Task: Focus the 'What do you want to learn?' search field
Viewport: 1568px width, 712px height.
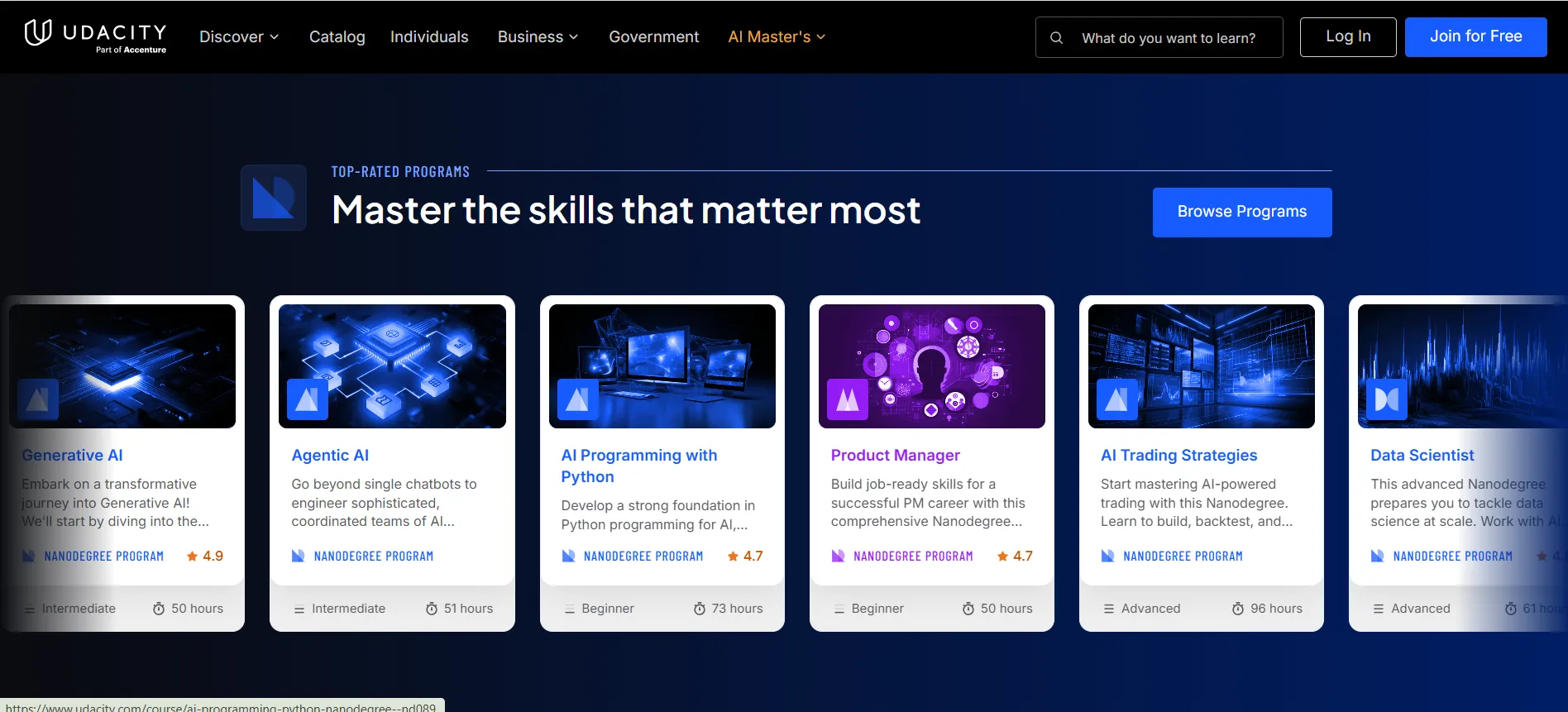Action: (1159, 37)
